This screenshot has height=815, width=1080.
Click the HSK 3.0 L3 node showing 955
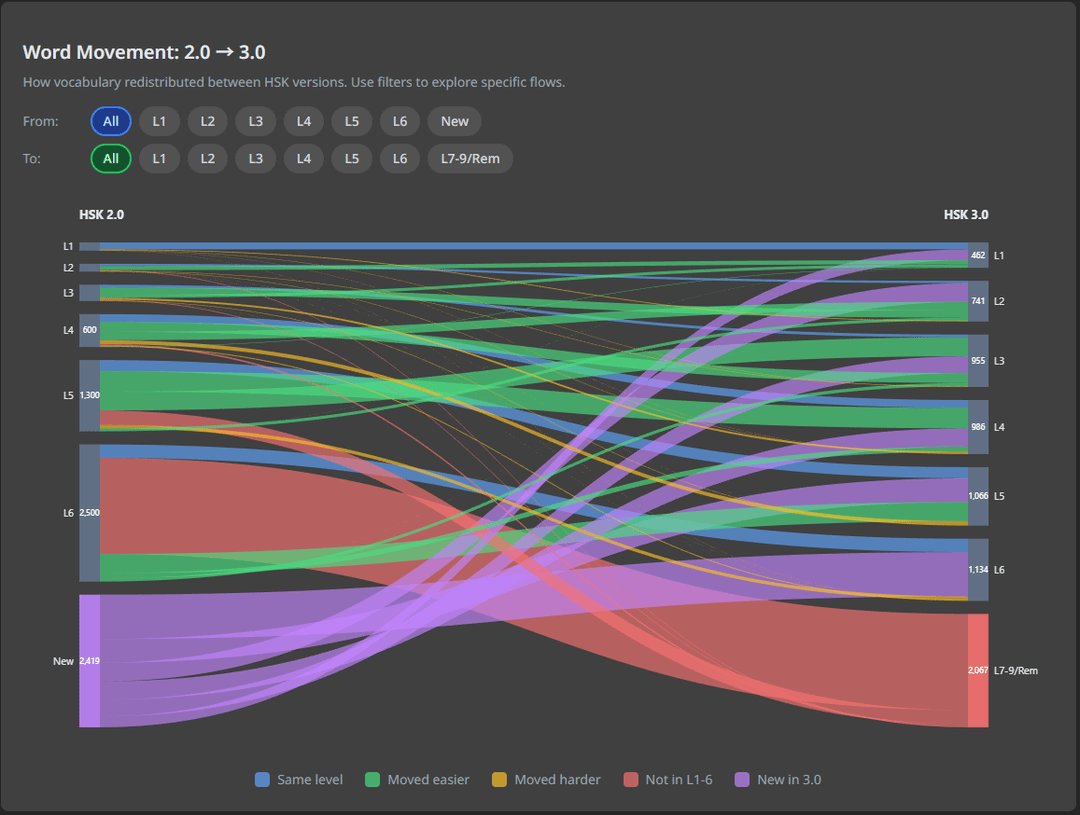tap(978, 360)
